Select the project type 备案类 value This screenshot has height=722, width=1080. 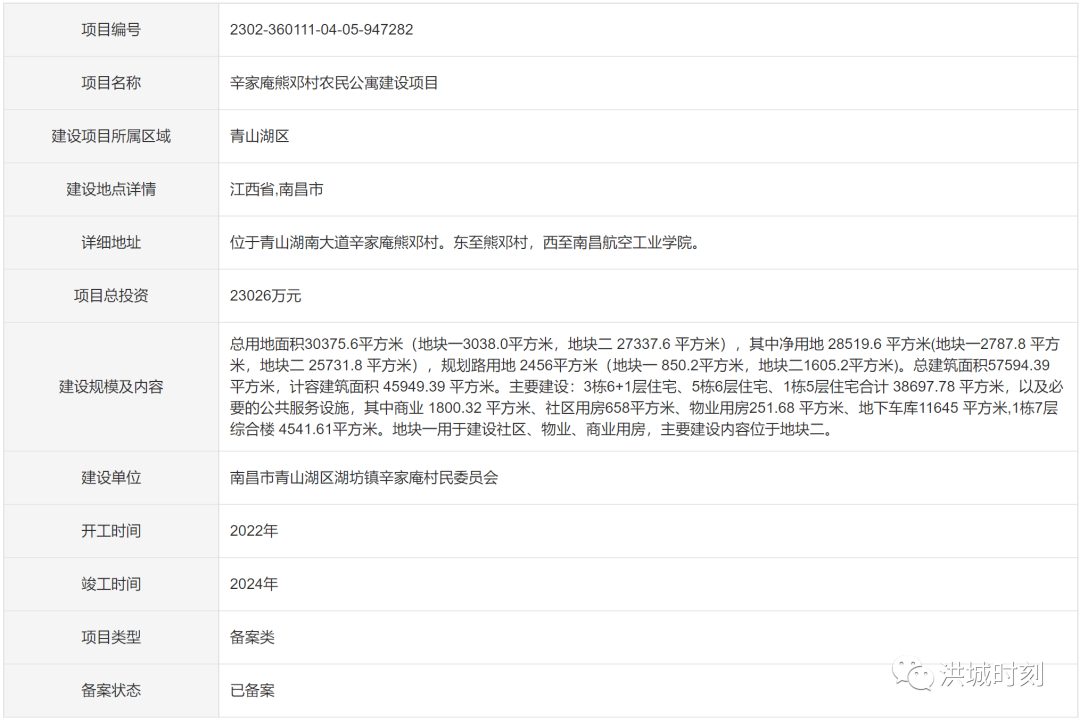[x=250, y=637]
